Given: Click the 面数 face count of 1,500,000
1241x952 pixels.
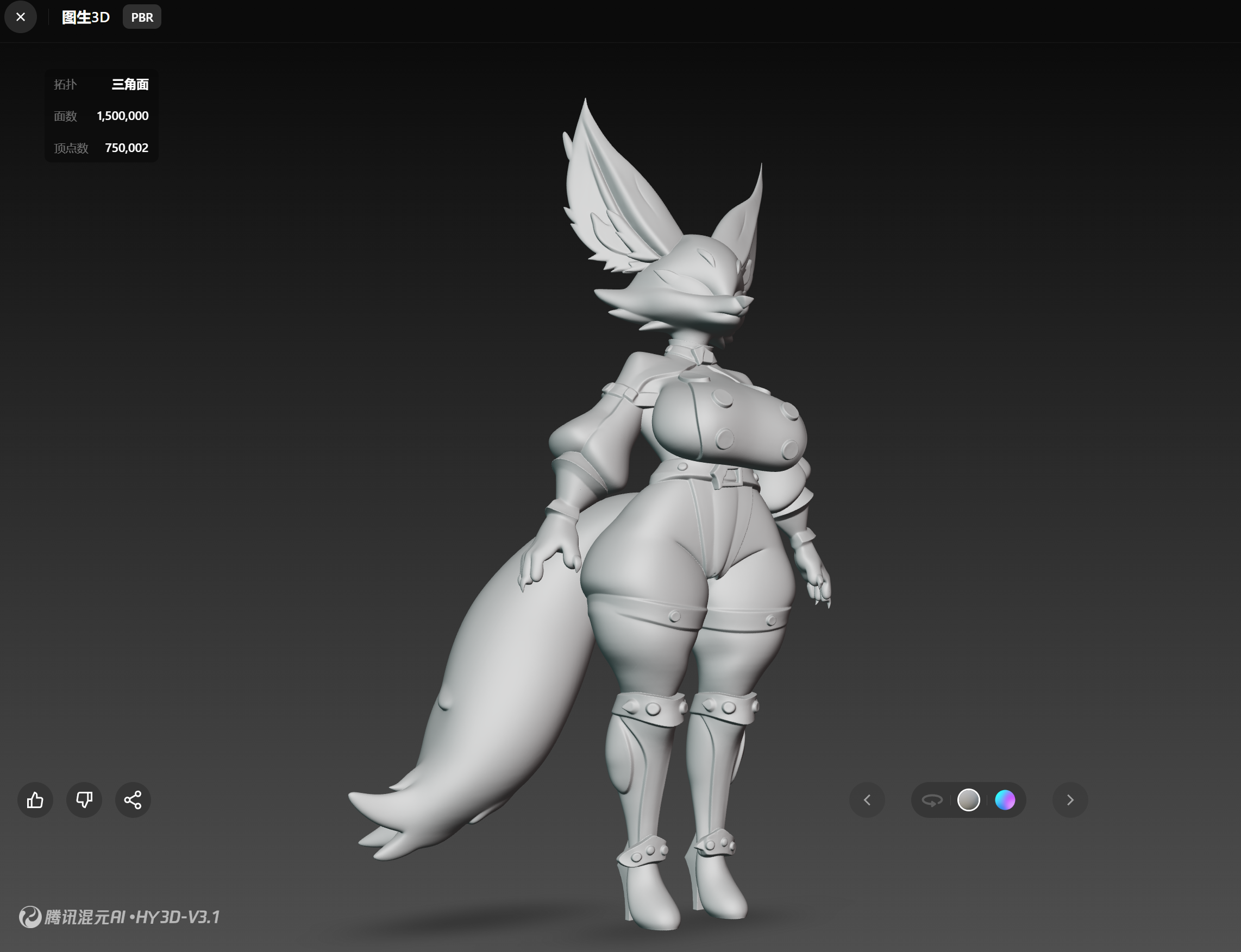Looking at the screenshot, I should (122, 116).
